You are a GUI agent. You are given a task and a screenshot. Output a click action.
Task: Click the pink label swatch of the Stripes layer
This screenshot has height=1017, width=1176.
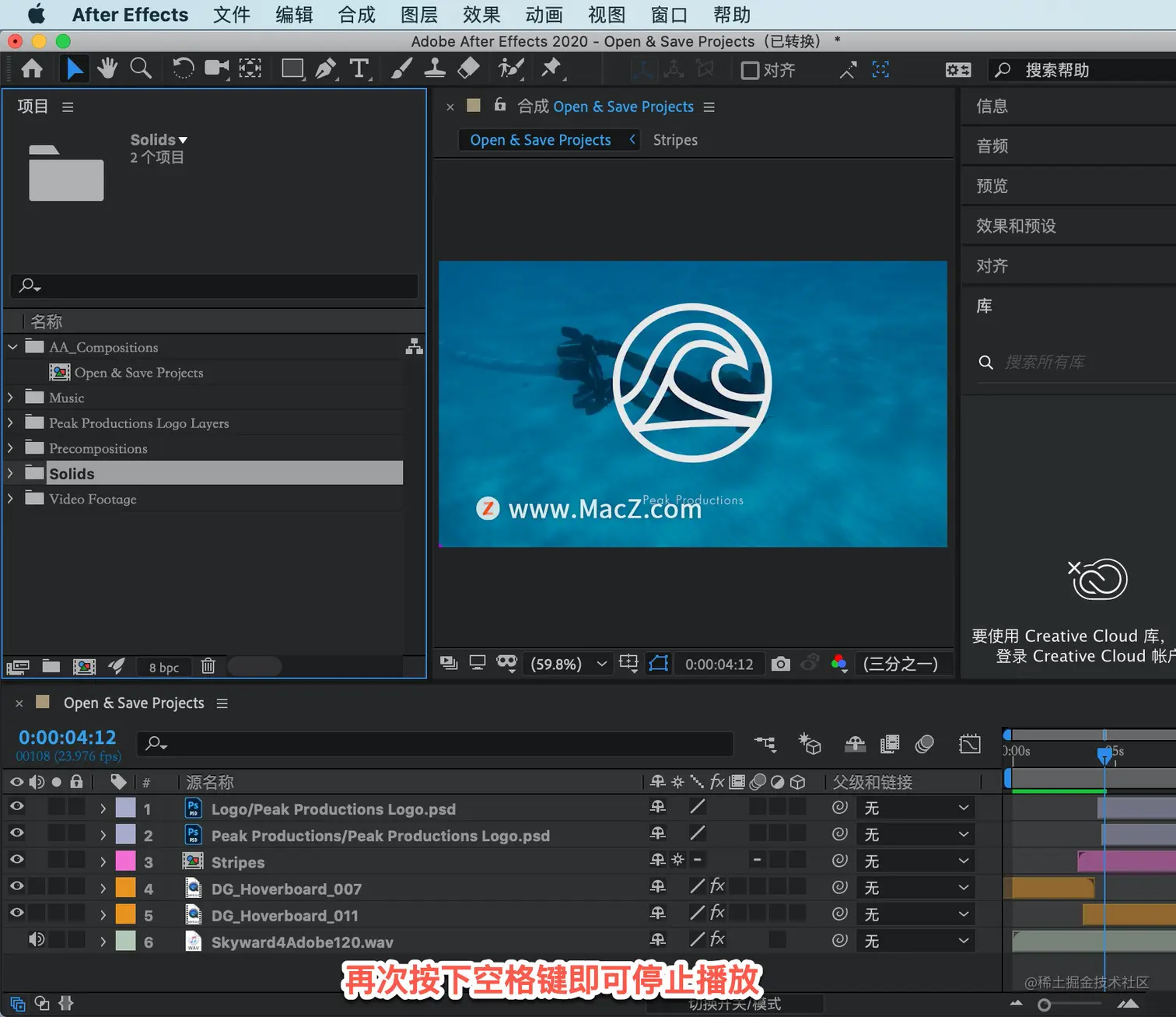[x=125, y=861]
